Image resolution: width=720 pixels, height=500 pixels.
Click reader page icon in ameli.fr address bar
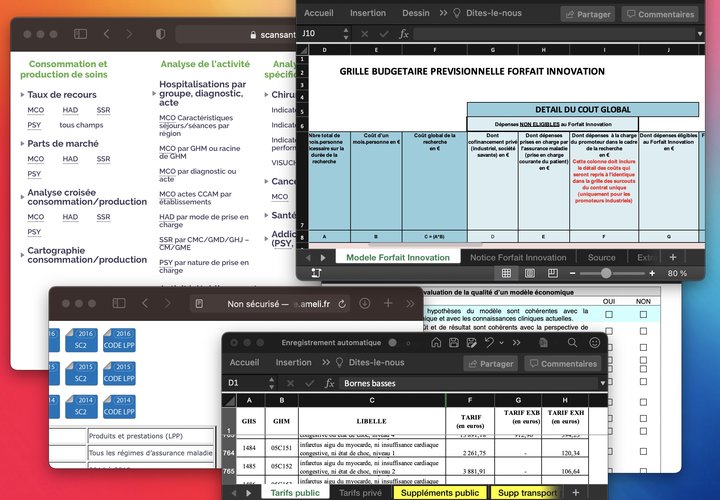[199, 303]
